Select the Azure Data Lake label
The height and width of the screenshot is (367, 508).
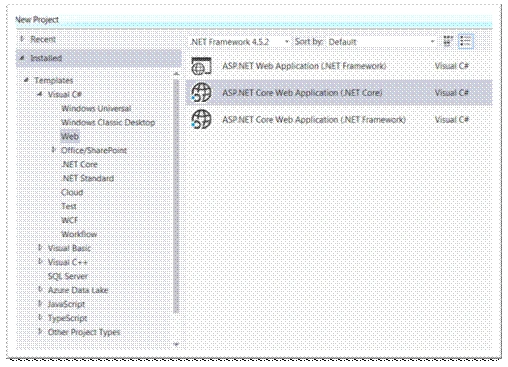[78, 290]
